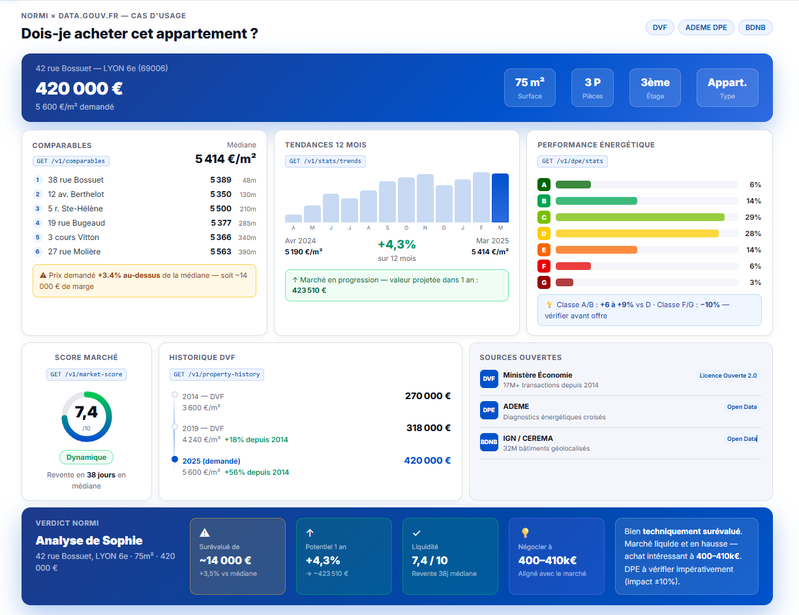Click the 2025 (demandé) timeline marker
799x615 pixels.
176,460
